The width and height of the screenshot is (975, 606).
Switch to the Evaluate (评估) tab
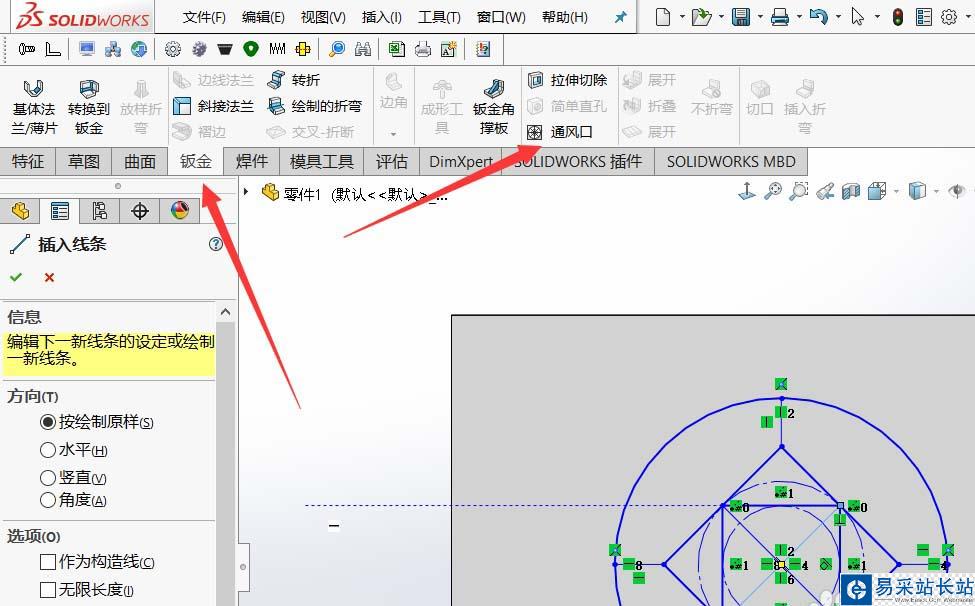(392, 162)
